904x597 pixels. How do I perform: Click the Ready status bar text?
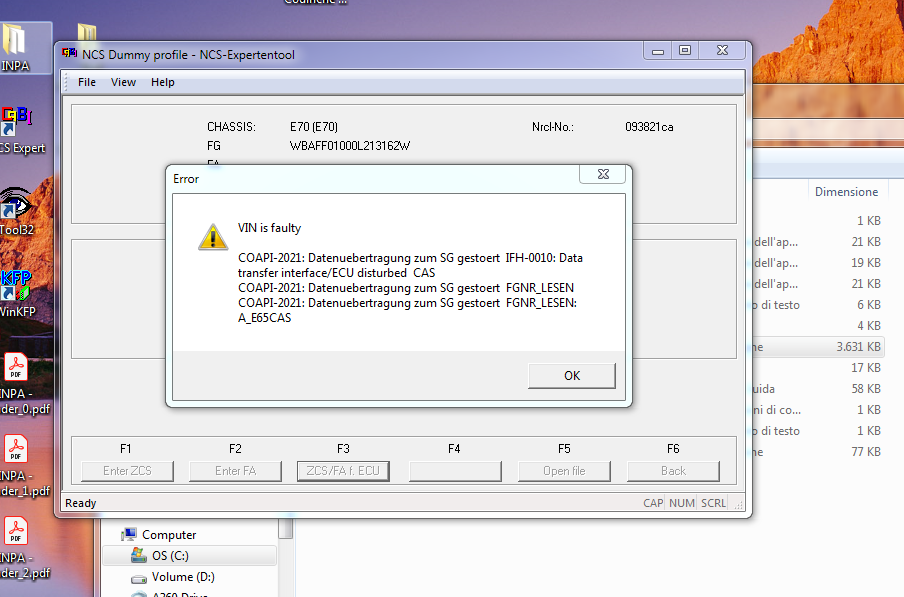coord(81,503)
